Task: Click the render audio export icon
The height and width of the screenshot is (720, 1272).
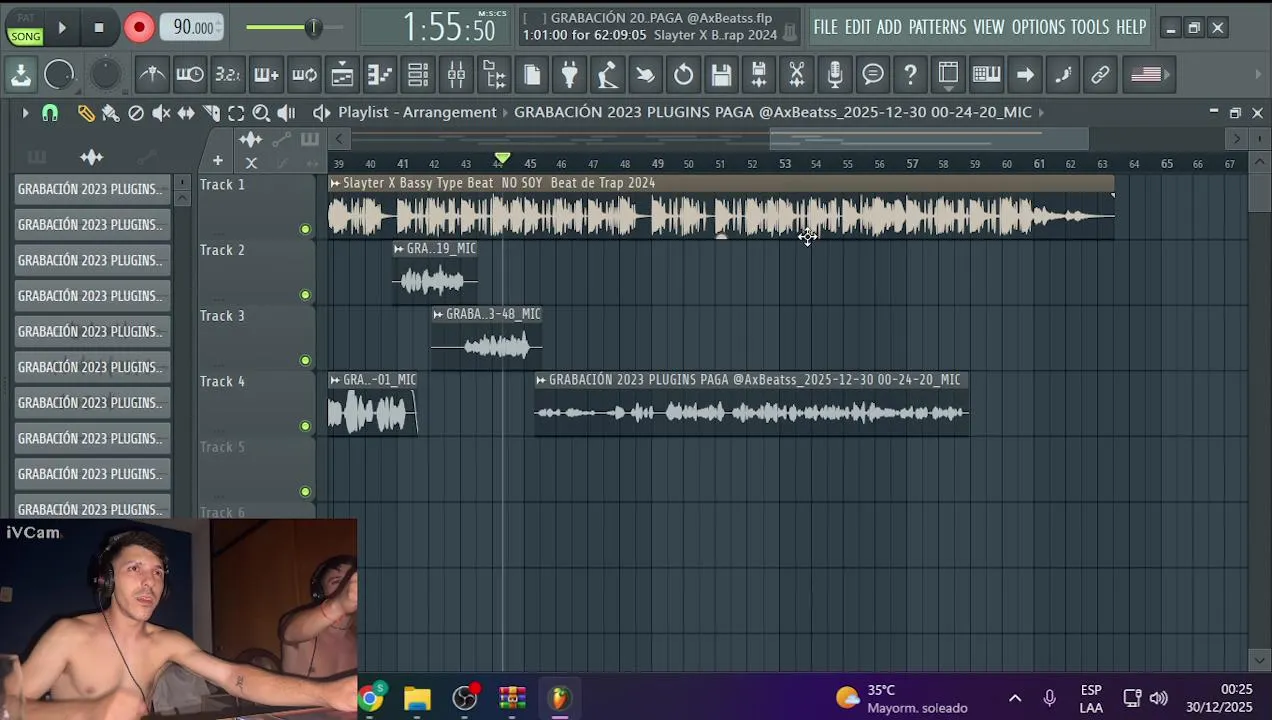Action: pyautogui.click(x=759, y=74)
